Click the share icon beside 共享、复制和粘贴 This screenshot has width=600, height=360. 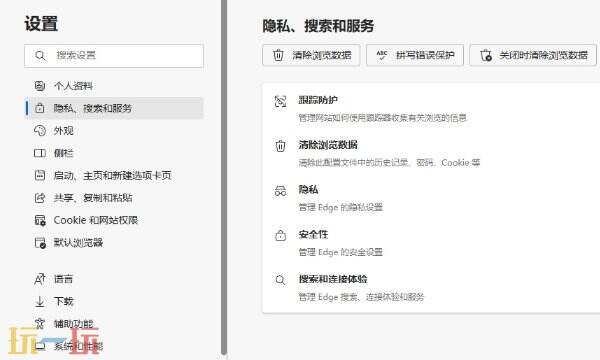tap(40, 198)
